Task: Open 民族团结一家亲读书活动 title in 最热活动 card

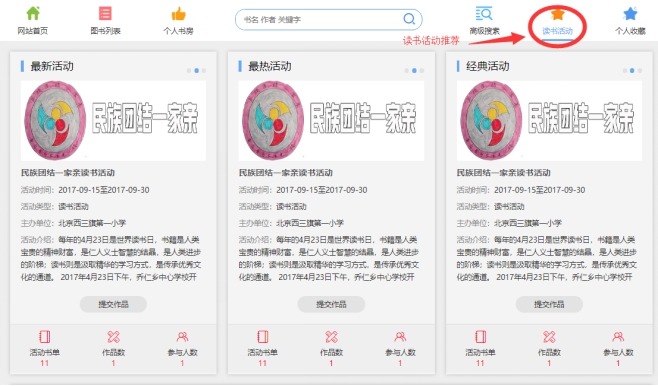Action: tap(286, 172)
